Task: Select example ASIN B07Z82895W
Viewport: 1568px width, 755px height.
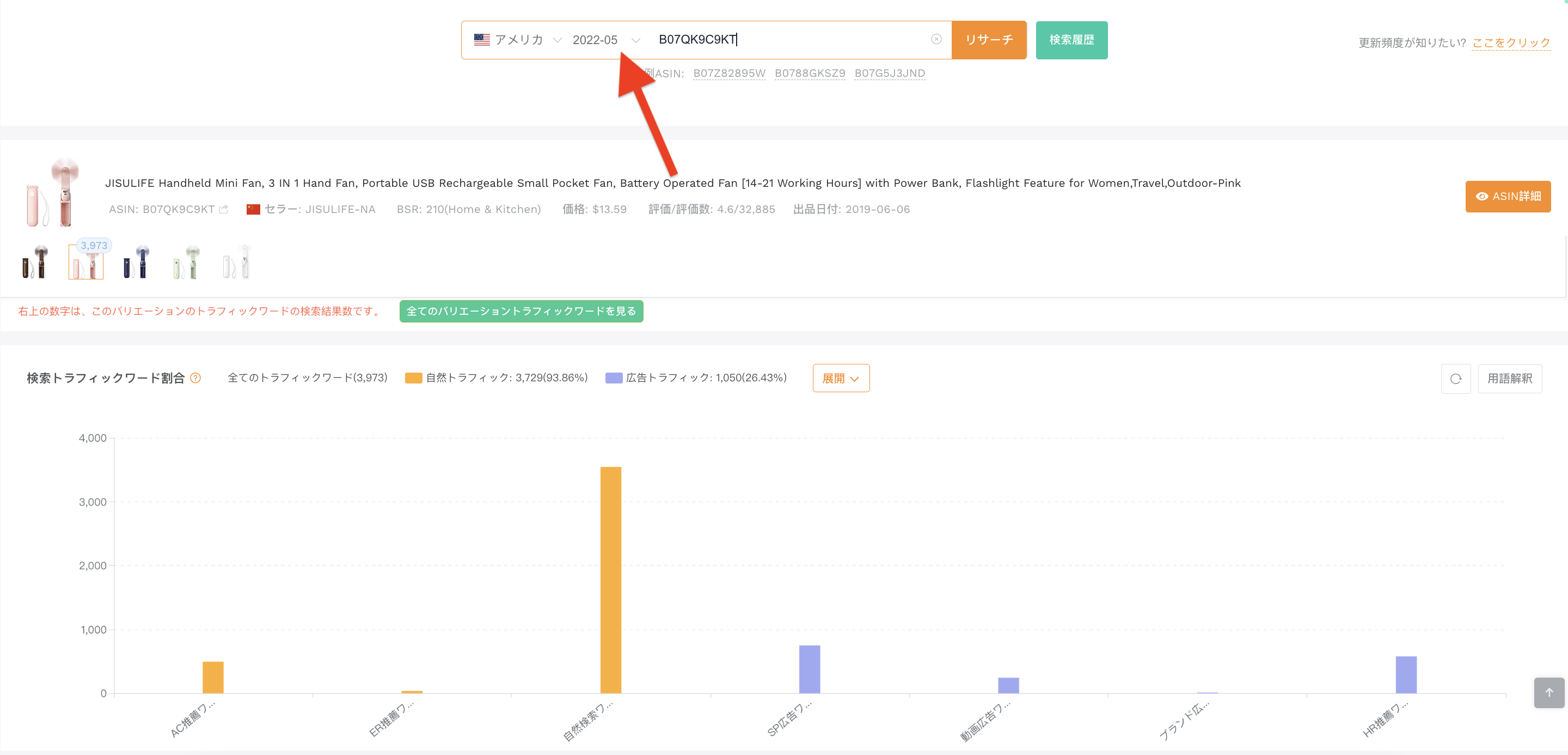Action: pyautogui.click(x=729, y=74)
